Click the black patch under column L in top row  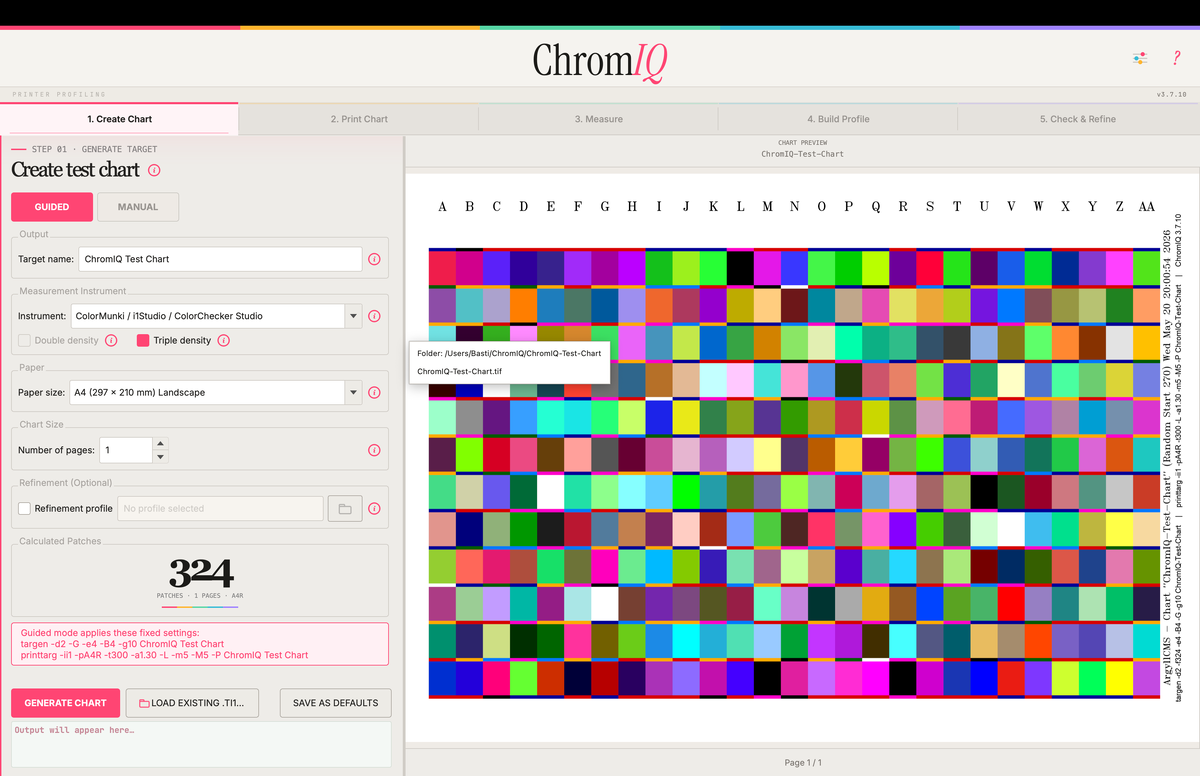[740, 268]
